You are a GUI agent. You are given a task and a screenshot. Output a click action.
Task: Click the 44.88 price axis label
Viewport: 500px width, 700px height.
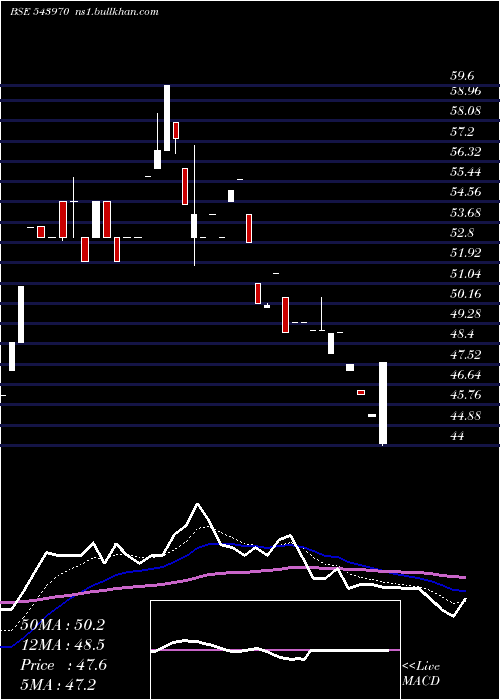click(x=466, y=415)
